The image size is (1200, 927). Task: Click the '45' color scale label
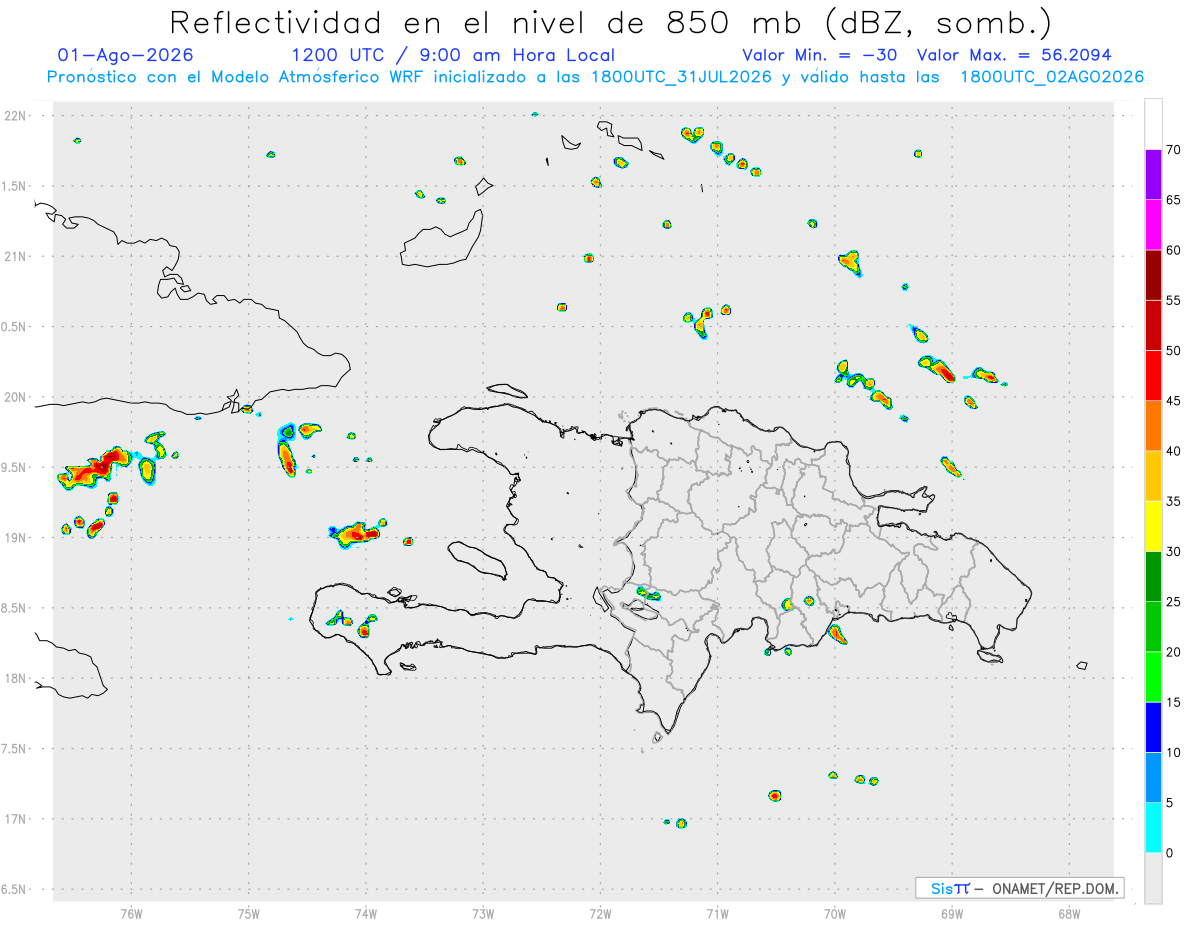pos(1174,401)
